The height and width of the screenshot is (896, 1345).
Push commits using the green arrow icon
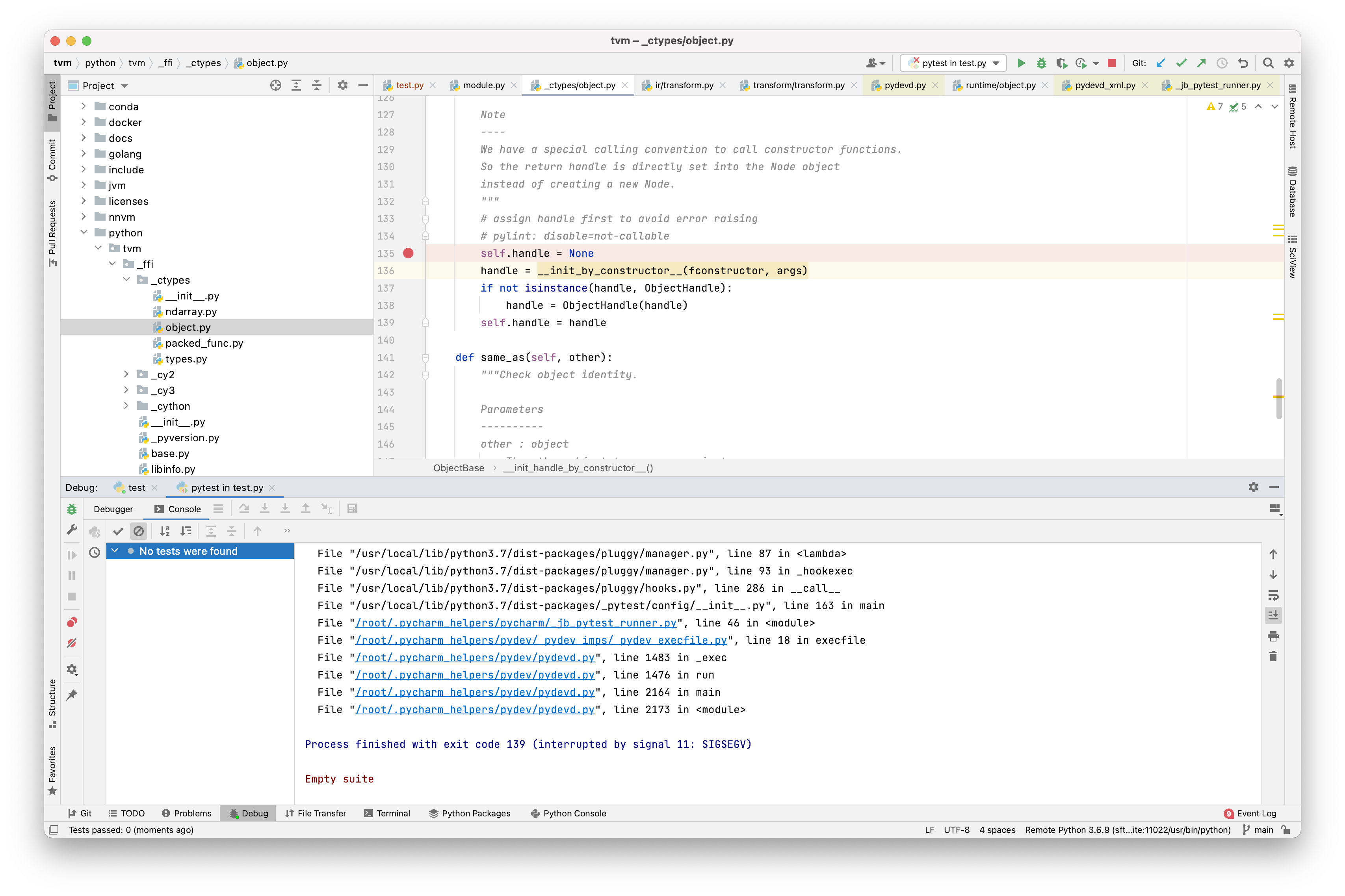pyautogui.click(x=1201, y=63)
